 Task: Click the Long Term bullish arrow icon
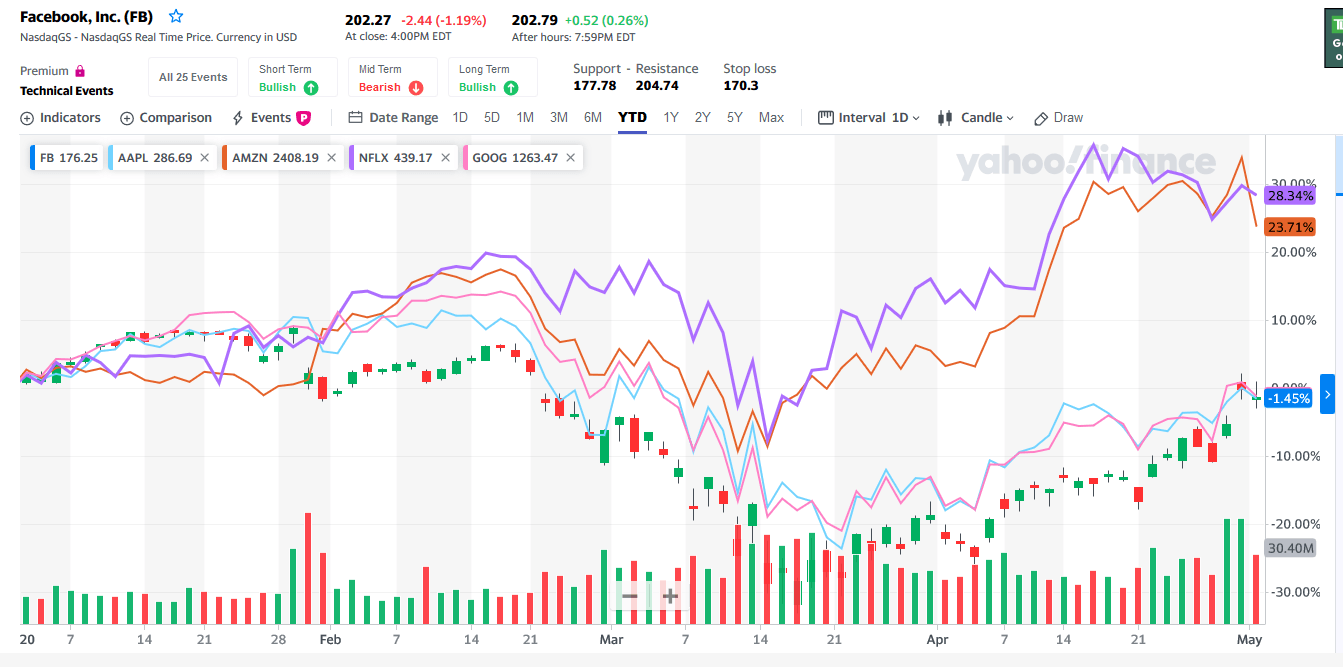[511, 88]
